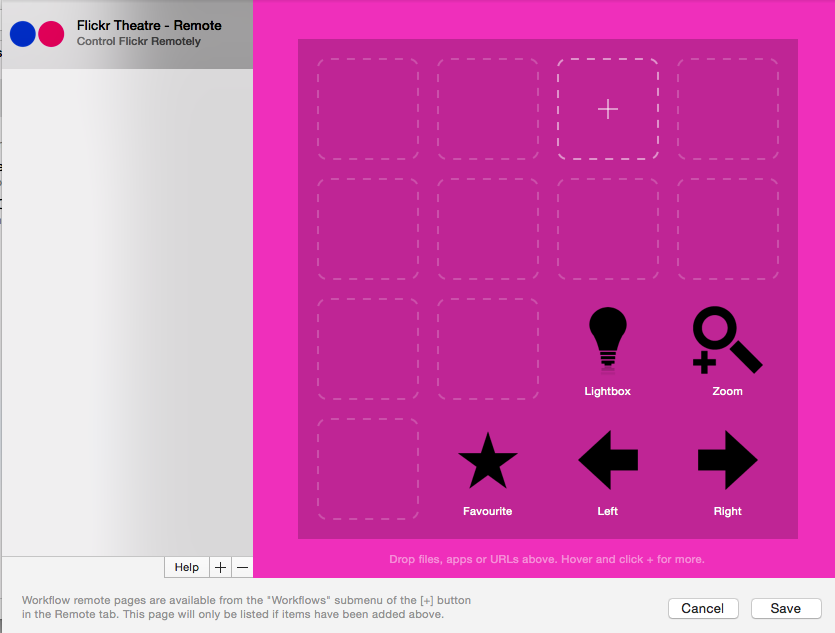Click the minus button to remove workflow
Image resolution: width=835 pixels, height=633 pixels.
pyautogui.click(x=242, y=567)
